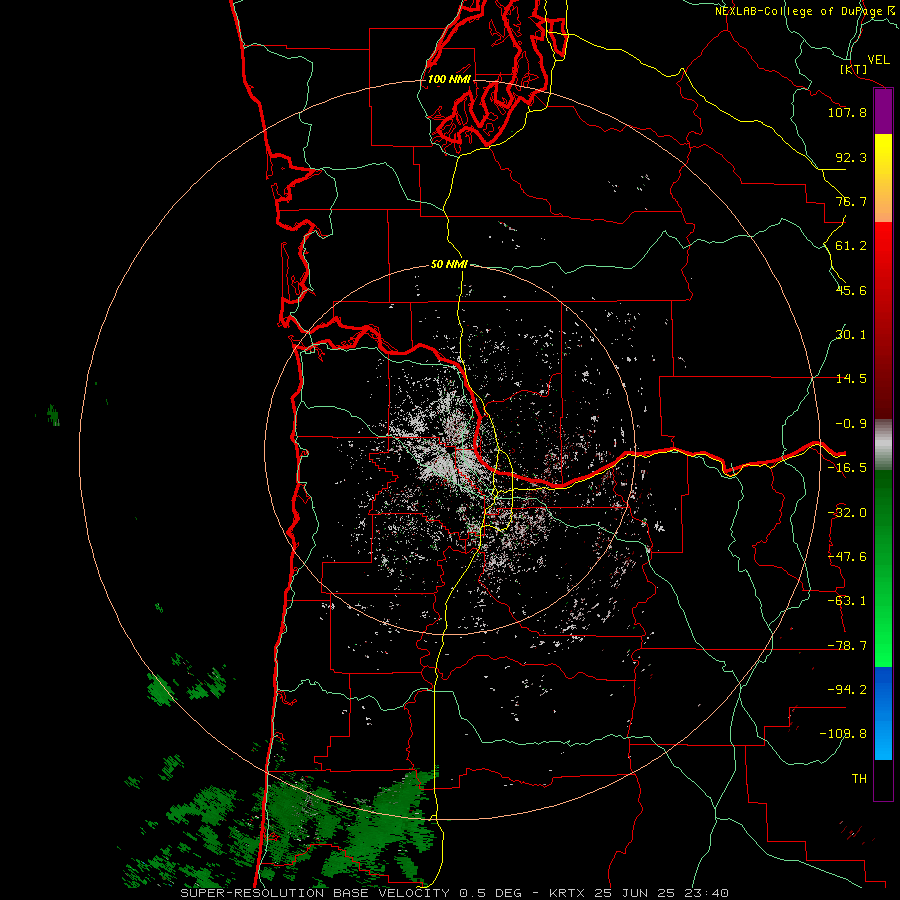Click the -47.6 velocity scale value
This screenshot has width=900, height=900.
tap(847, 557)
